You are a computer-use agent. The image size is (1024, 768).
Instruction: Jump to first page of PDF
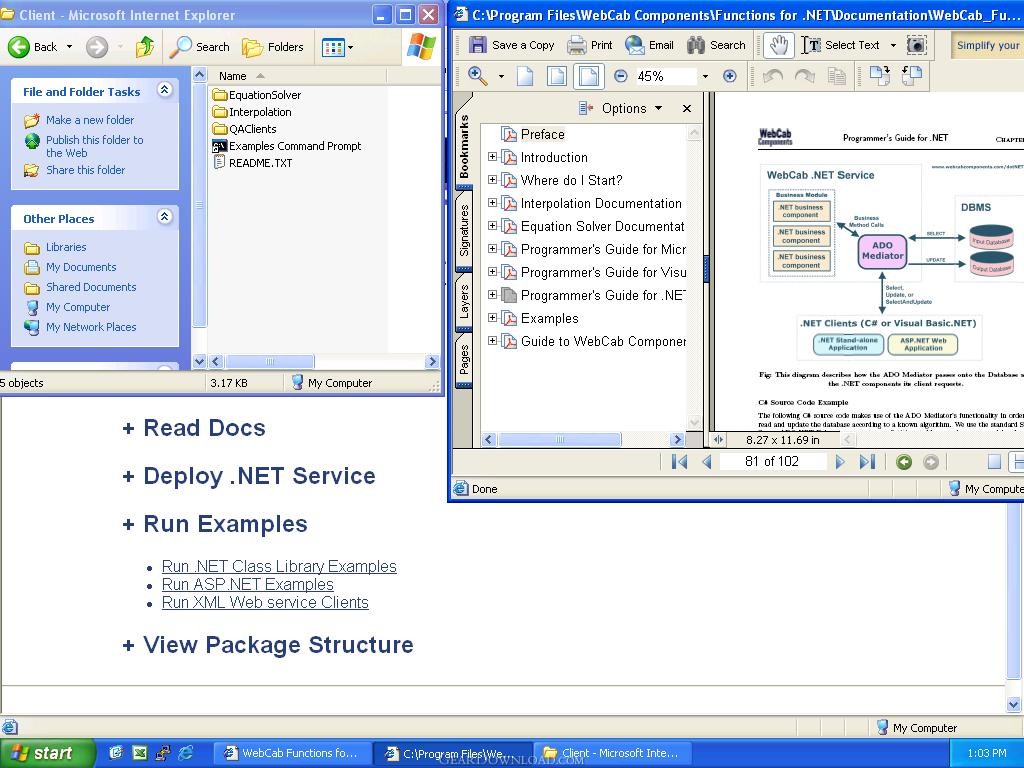pos(680,461)
